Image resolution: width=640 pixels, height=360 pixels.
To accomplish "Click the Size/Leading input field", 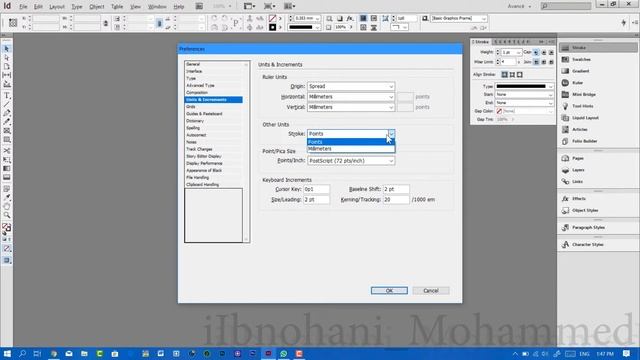I will coord(316,200).
